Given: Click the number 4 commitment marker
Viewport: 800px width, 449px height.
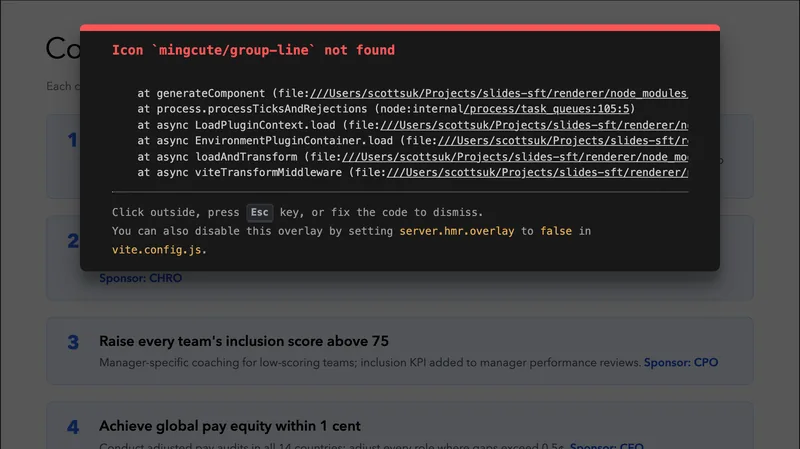Looking at the screenshot, I should [73, 427].
